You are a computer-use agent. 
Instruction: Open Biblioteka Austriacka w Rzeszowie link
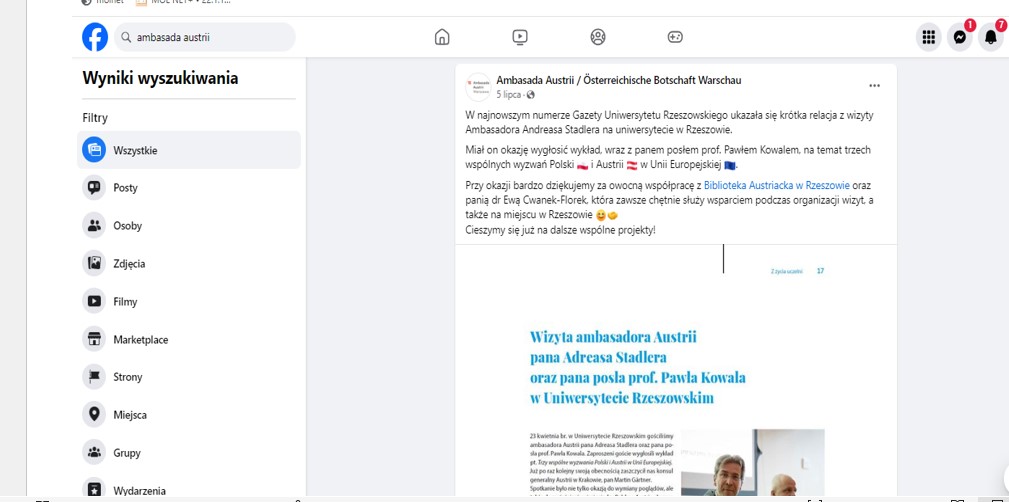(x=776, y=185)
